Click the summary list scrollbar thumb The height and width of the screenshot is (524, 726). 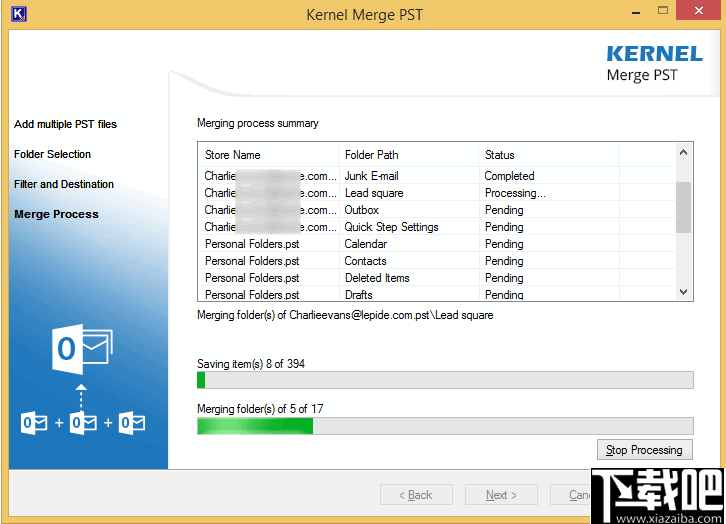point(683,207)
